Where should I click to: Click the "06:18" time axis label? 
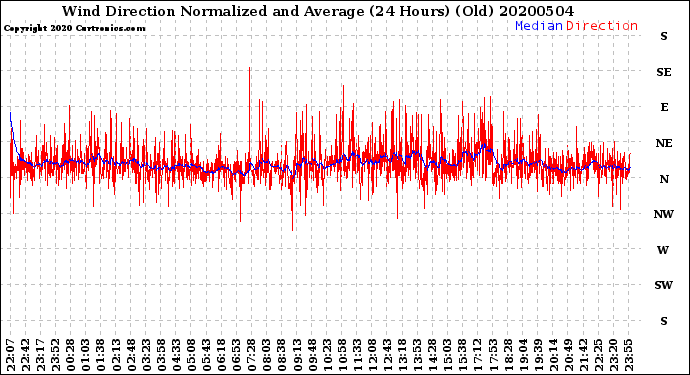click(221, 355)
